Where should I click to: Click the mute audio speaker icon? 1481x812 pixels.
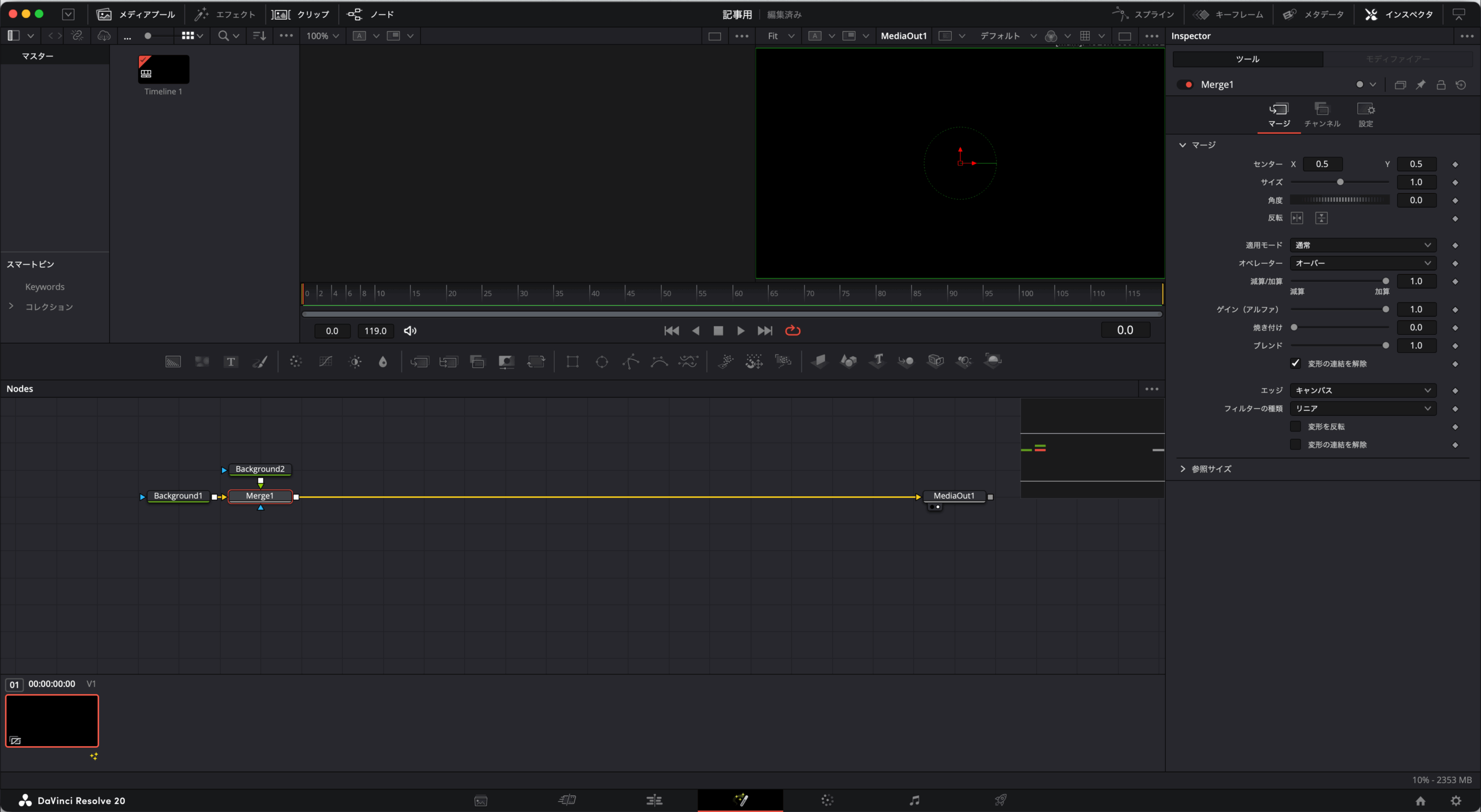tap(410, 331)
